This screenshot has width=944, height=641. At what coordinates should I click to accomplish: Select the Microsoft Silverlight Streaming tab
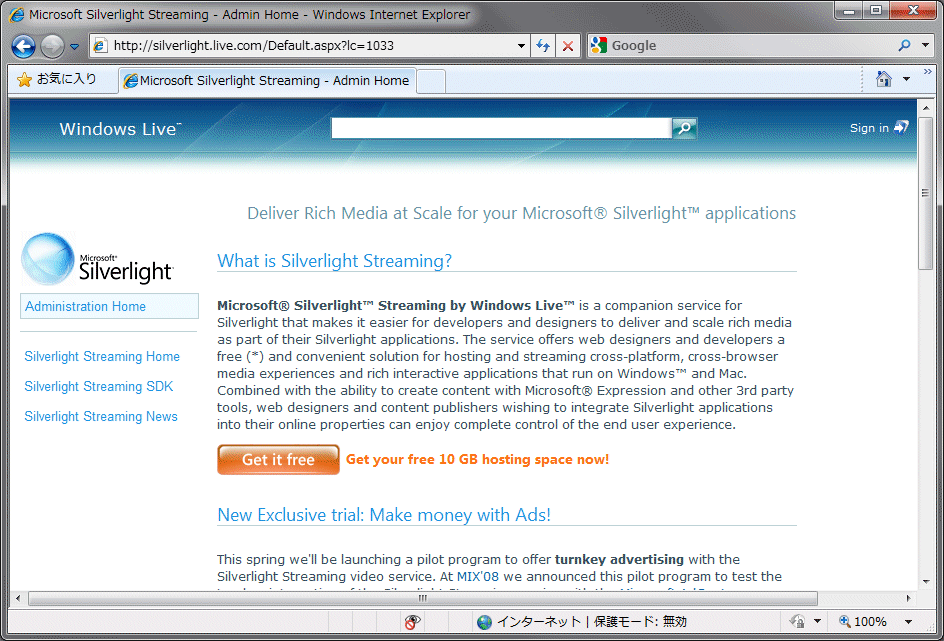tap(266, 81)
